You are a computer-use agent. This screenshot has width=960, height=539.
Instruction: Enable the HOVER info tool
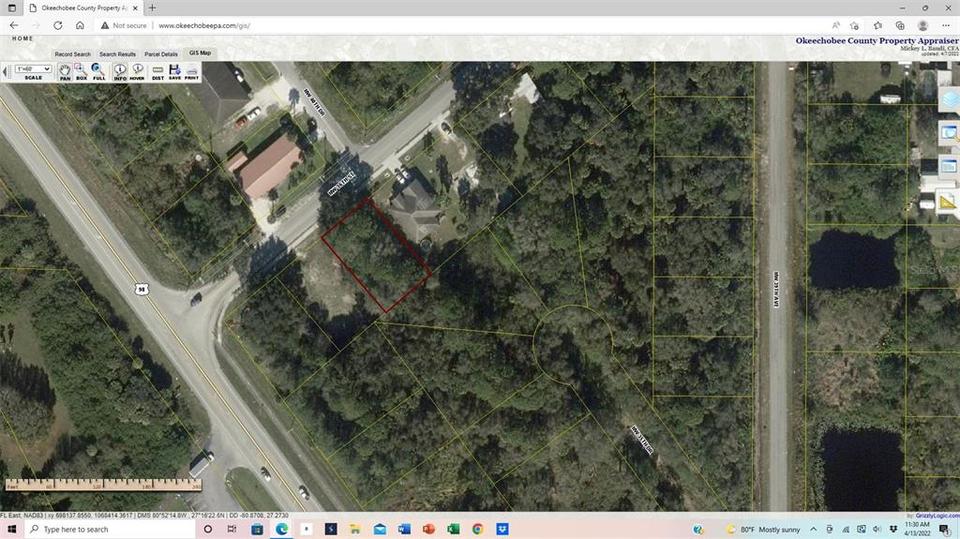tap(137, 72)
